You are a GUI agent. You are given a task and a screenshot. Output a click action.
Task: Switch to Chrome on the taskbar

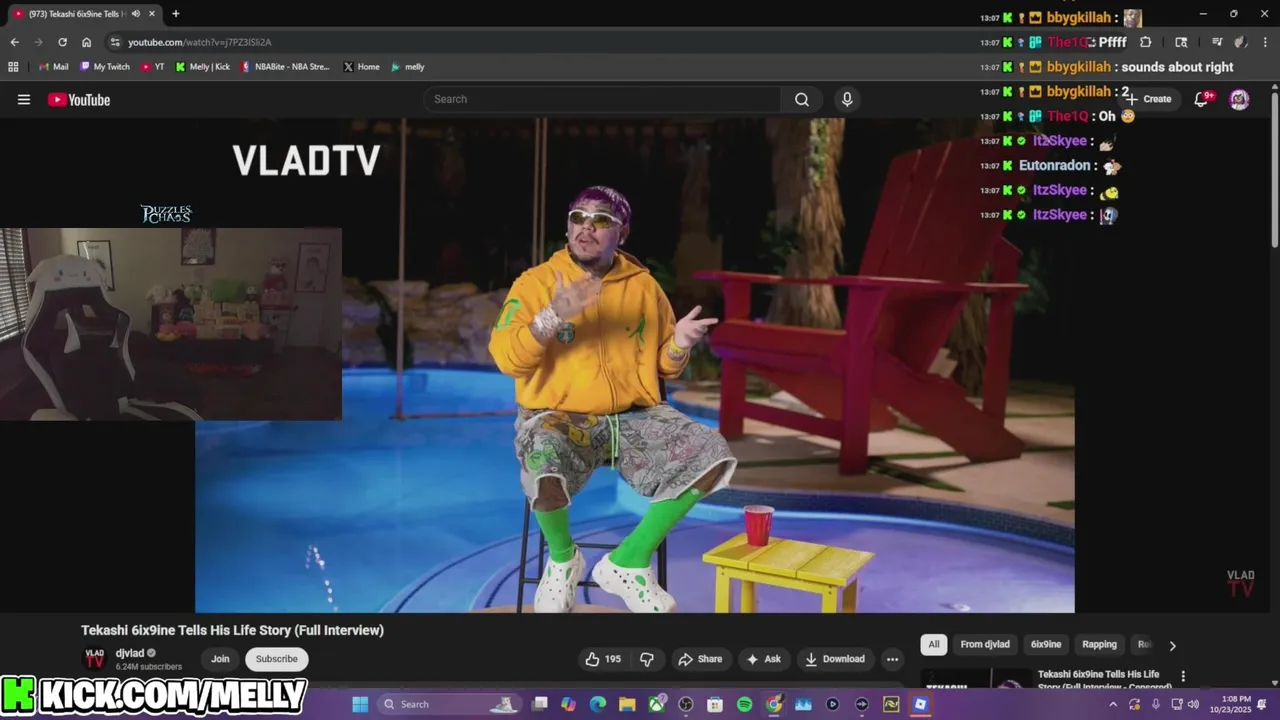click(x=774, y=704)
